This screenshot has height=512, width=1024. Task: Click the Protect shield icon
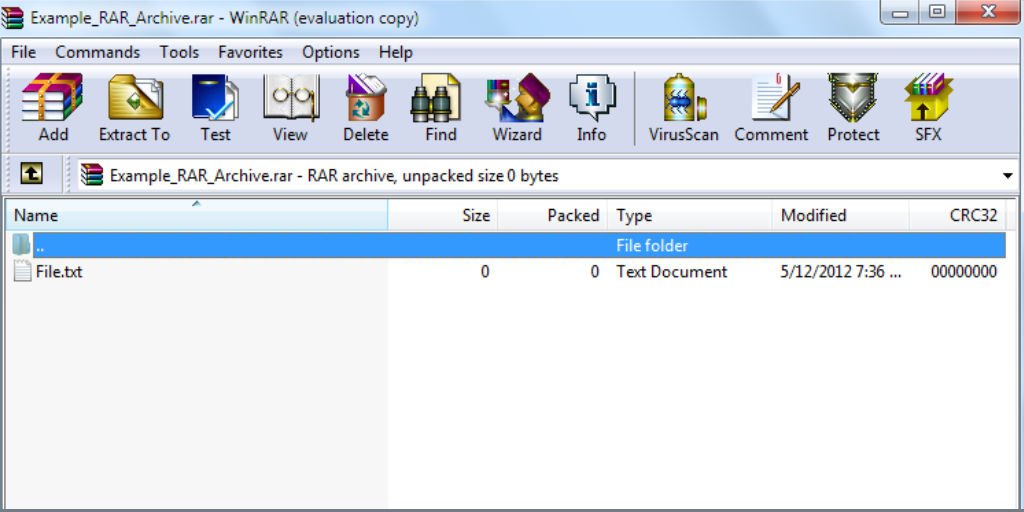[x=853, y=97]
